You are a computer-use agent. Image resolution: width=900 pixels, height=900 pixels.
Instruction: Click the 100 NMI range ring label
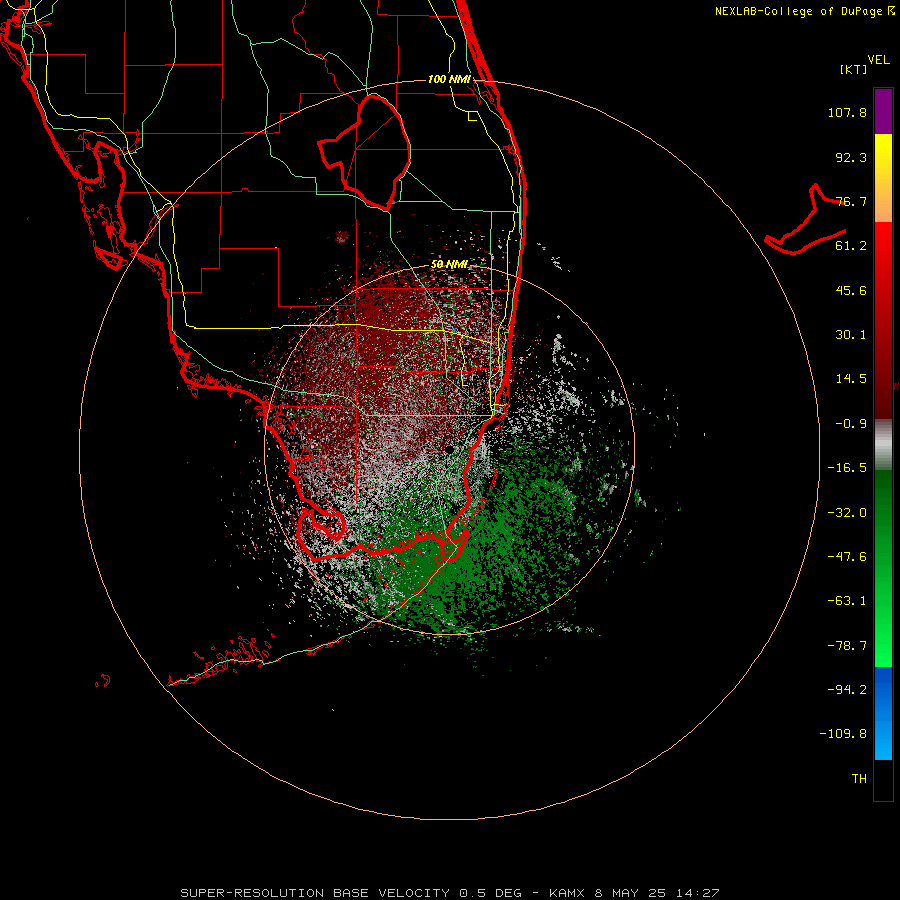pyautogui.click(x=449, y=79)
